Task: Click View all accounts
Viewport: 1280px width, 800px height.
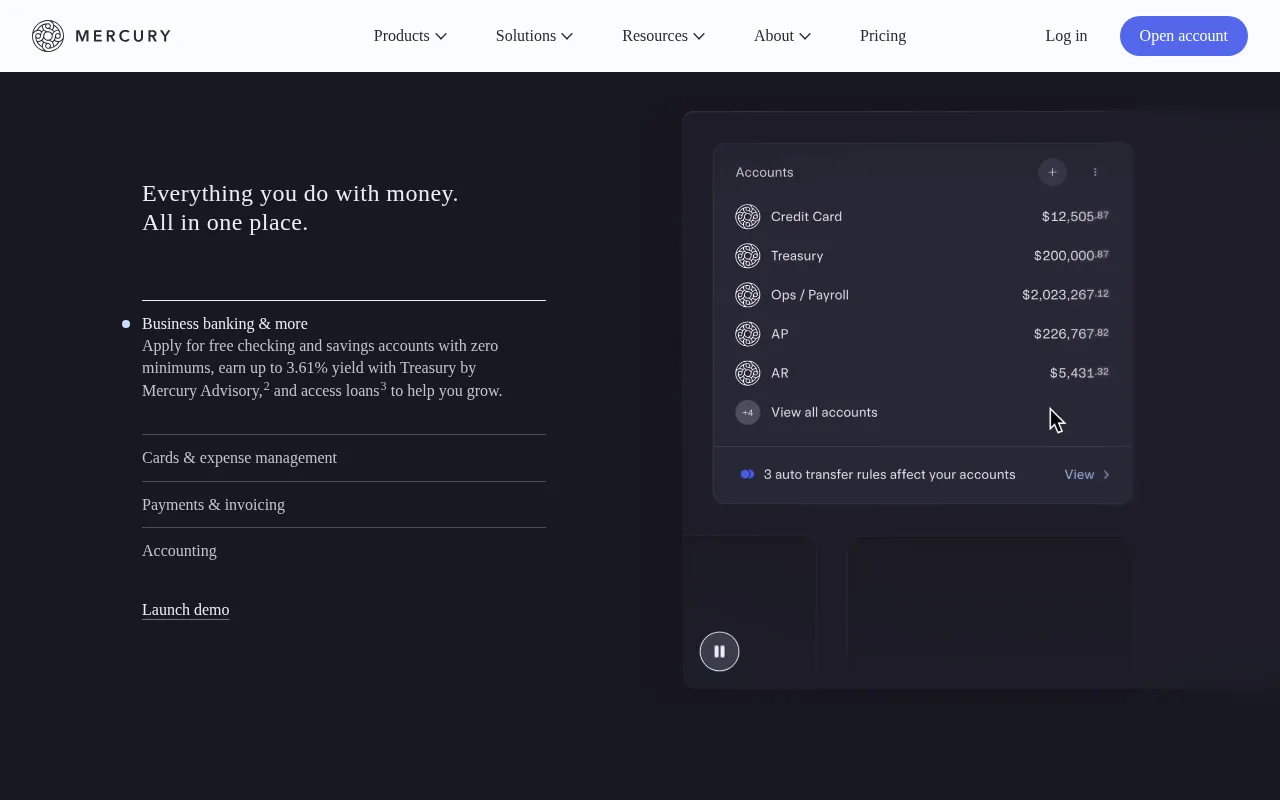Action: pyautogui.click(x=824, y=412)
